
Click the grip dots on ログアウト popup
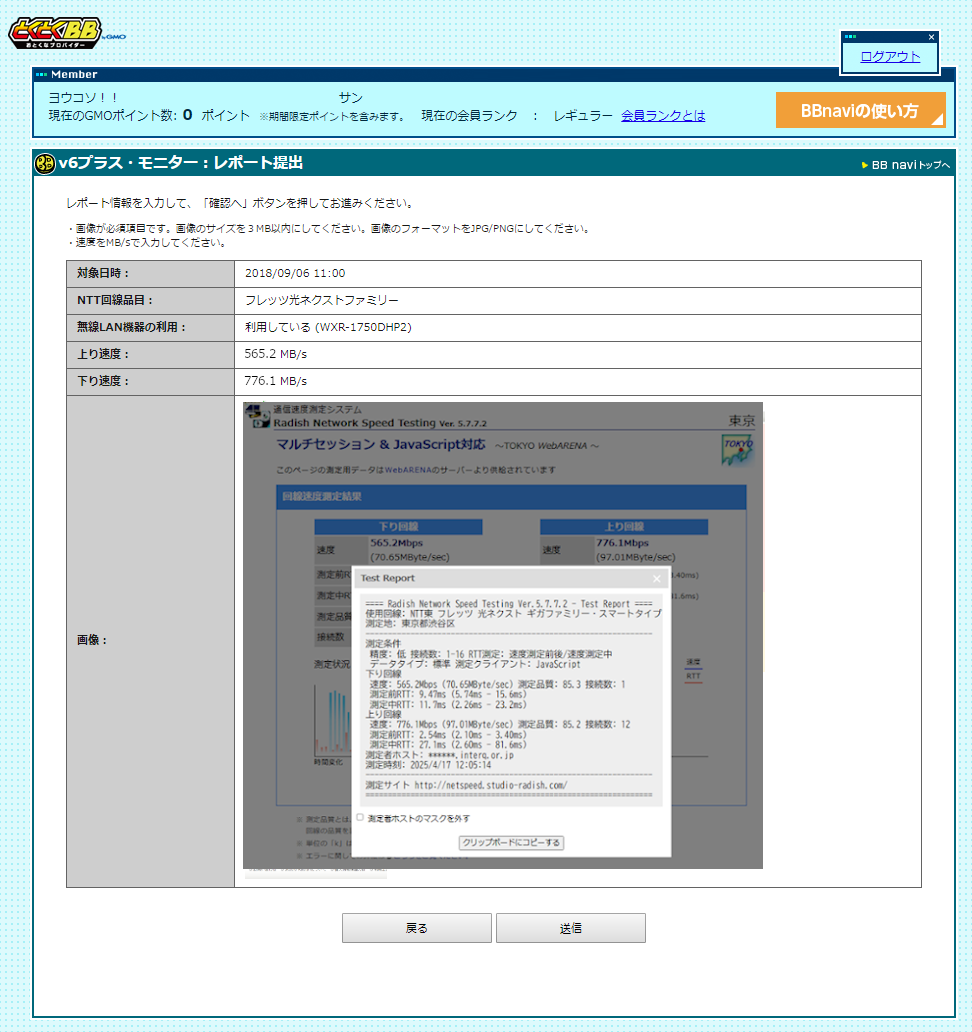(851, 37)
